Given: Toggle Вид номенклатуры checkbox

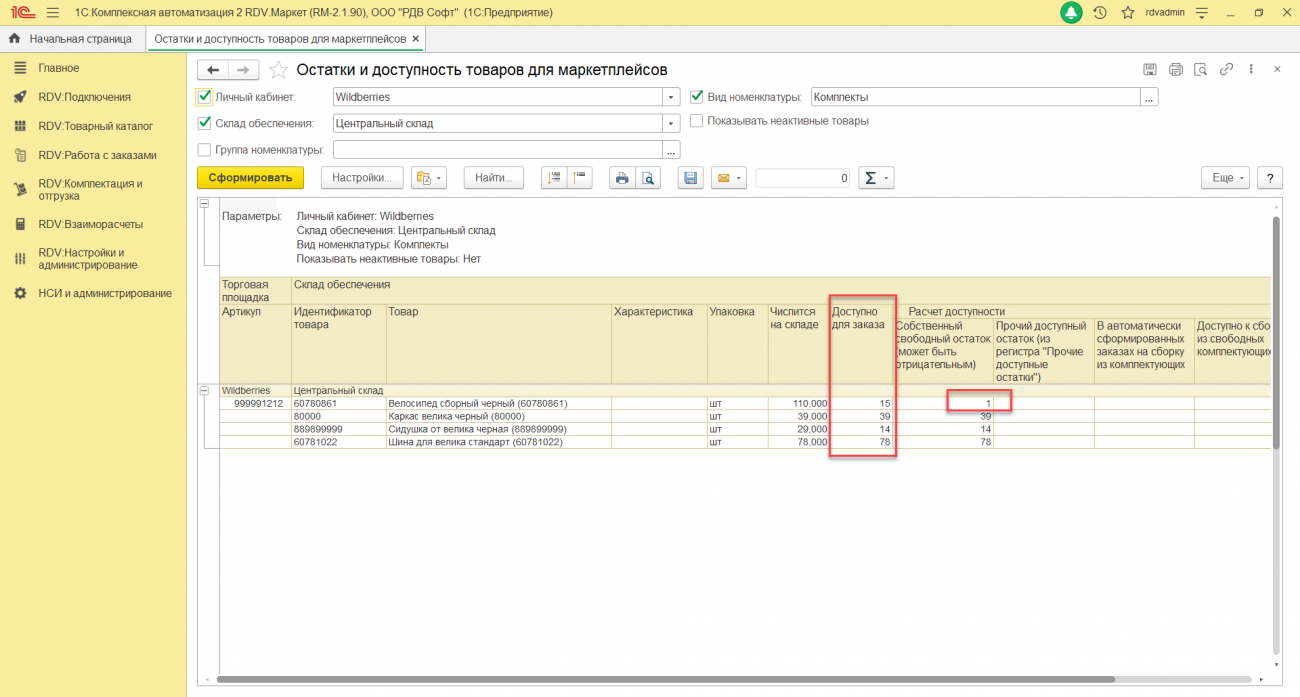Looking at the screenshot, I should [x=697, y=97].
